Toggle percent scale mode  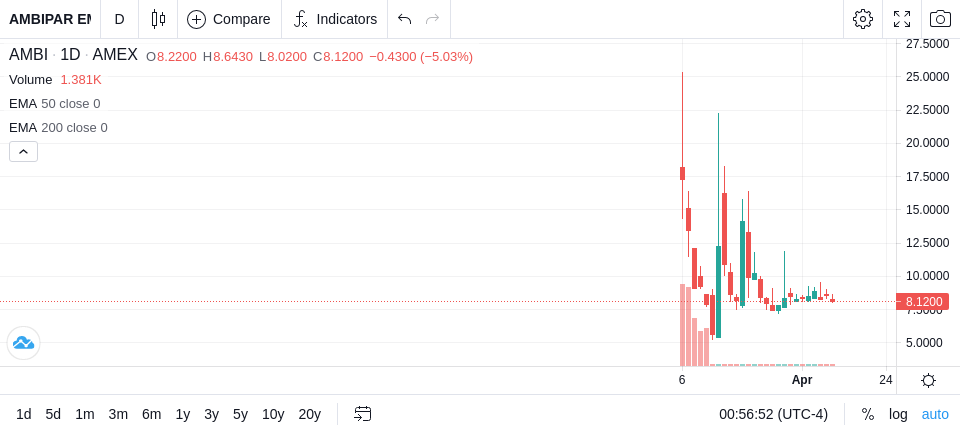click(x=867, y=414)
